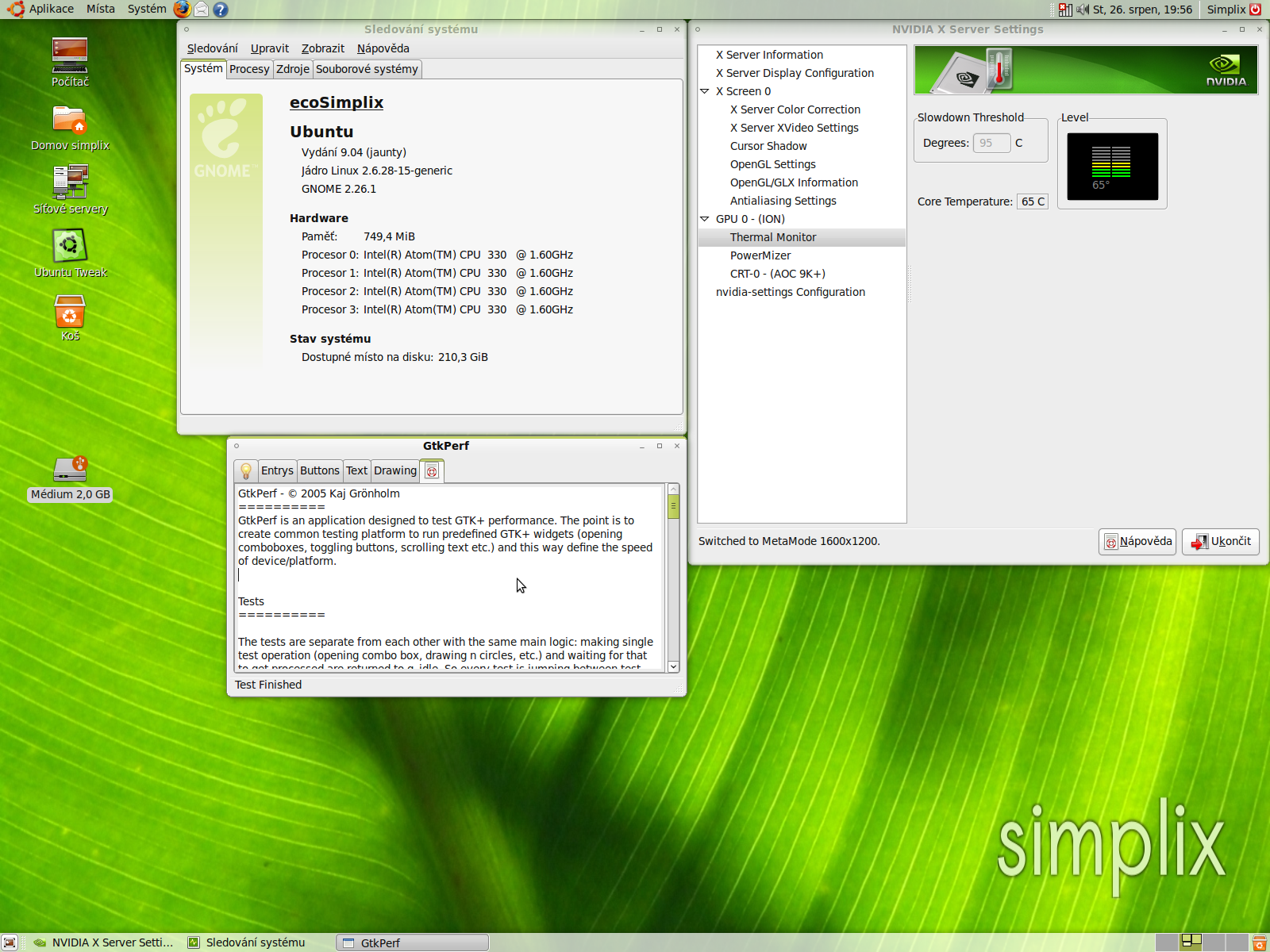Click the GtkPerf scrollbar up arrow
Image resolution: width=1270 pixels, height=952 pixels.
tap(673, 489)
